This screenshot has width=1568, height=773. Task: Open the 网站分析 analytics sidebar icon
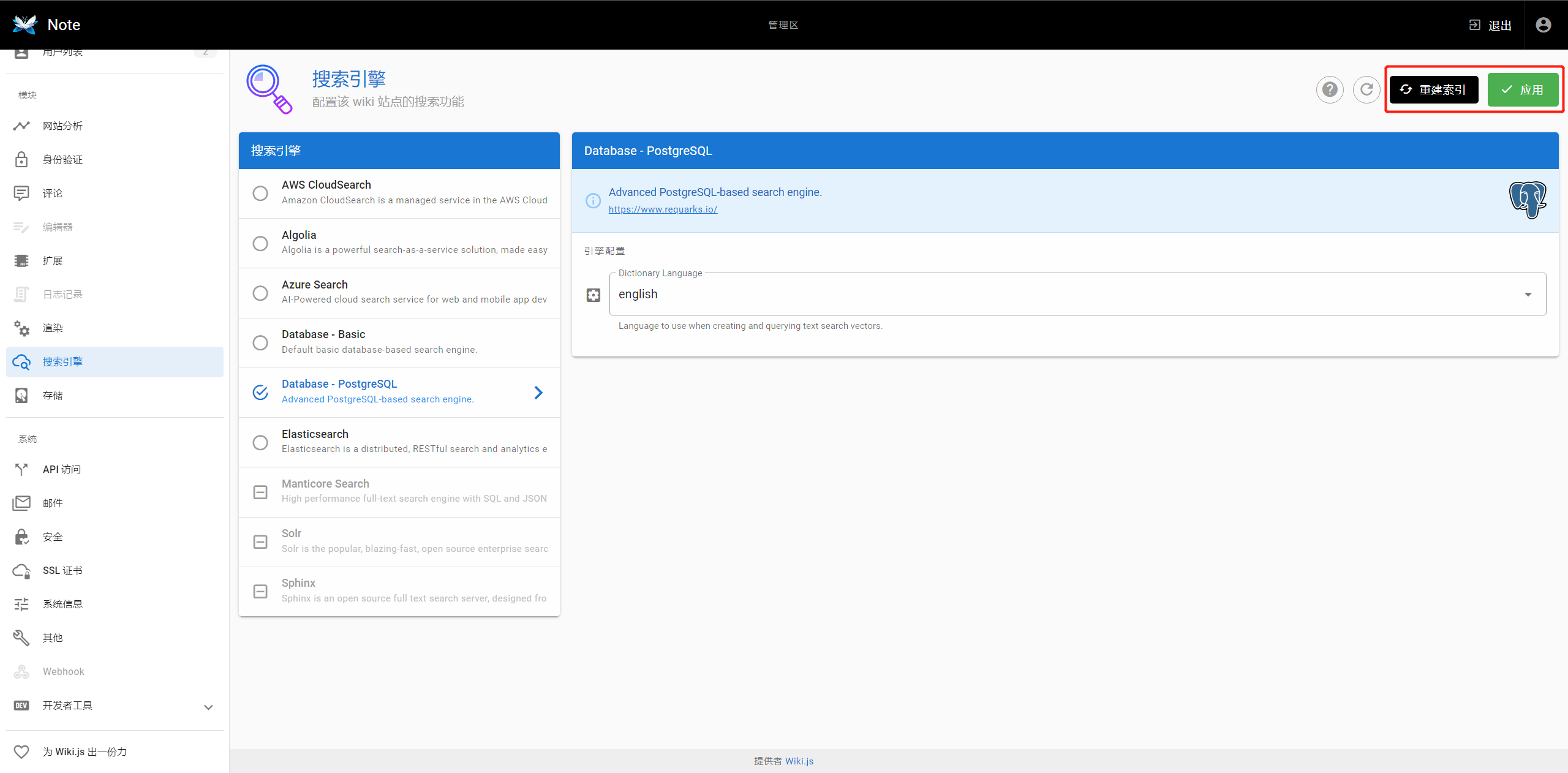click(21, 126)
